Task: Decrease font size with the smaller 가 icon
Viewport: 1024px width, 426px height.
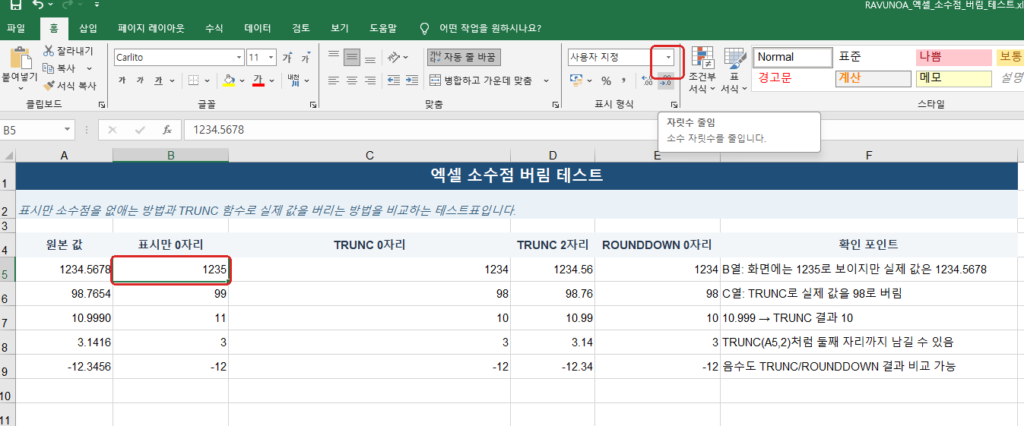Action: point(304,57)
